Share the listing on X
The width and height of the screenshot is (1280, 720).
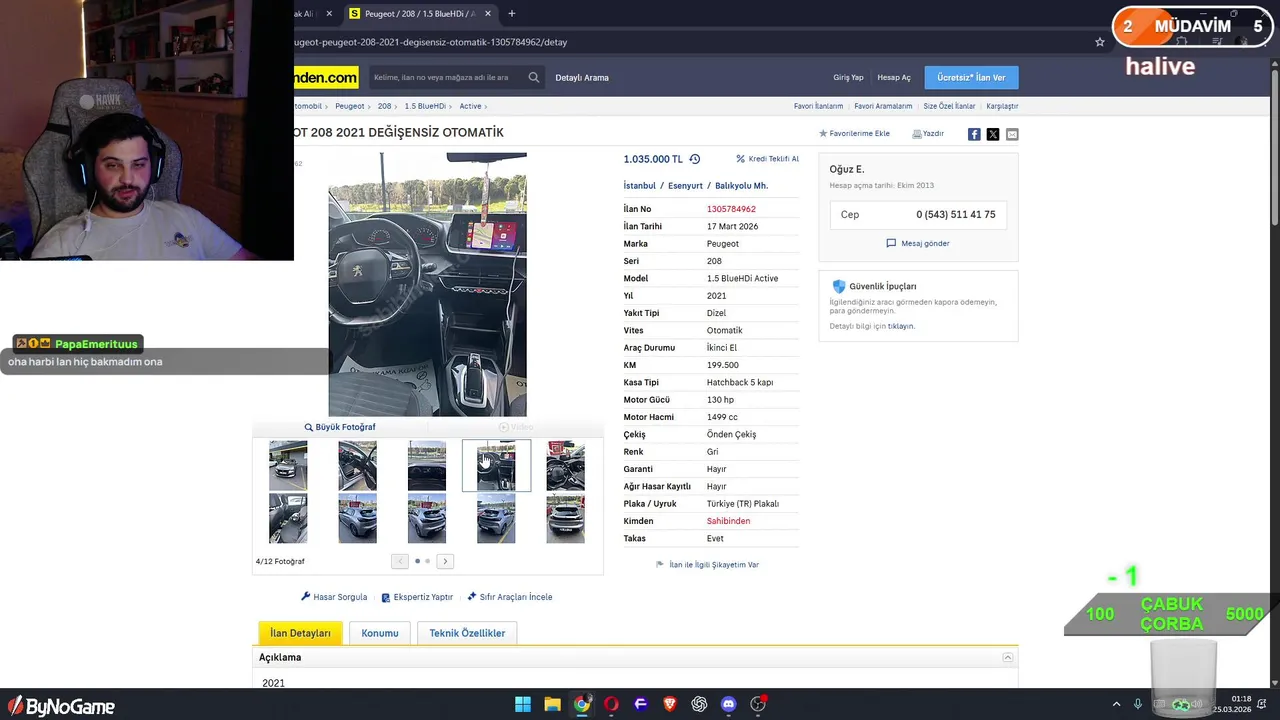click(x=993, y=134)
